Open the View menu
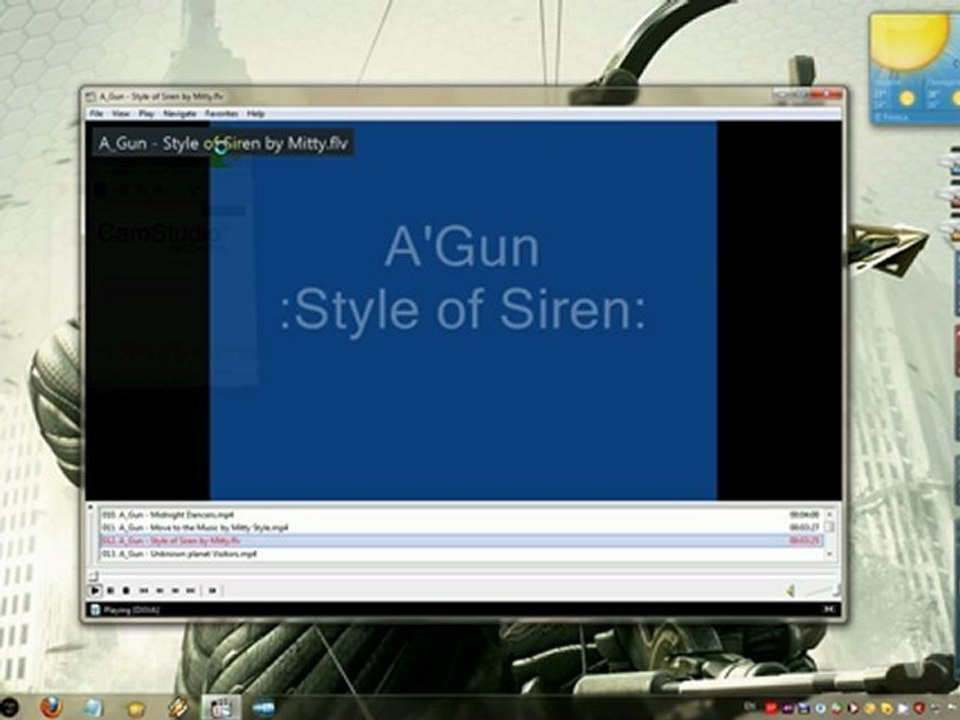This screenshot has height=720, width=960. point(121,114)
